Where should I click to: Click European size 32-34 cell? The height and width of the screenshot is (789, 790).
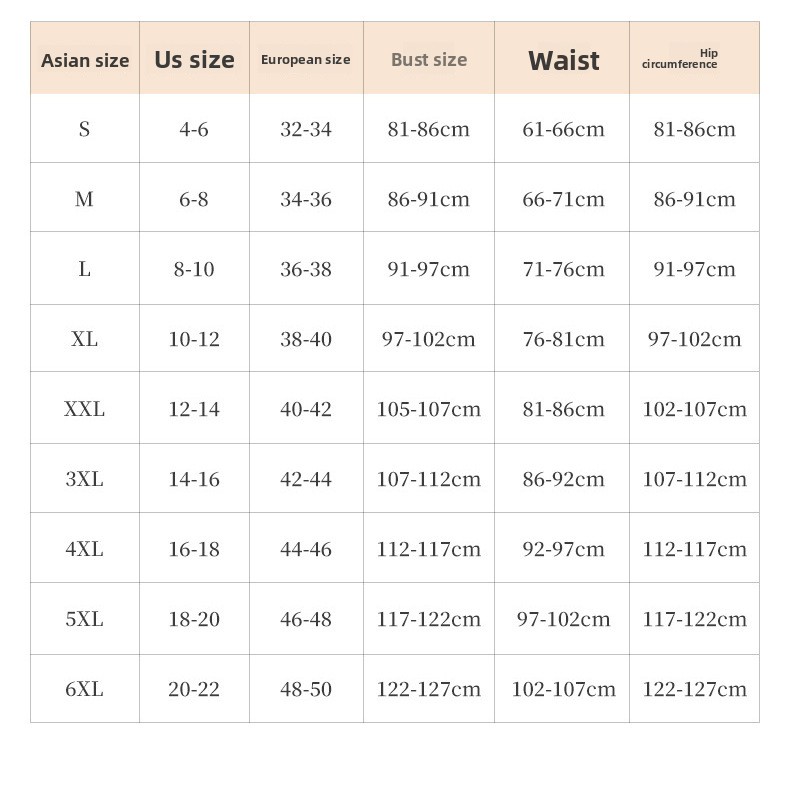point(306,129)
